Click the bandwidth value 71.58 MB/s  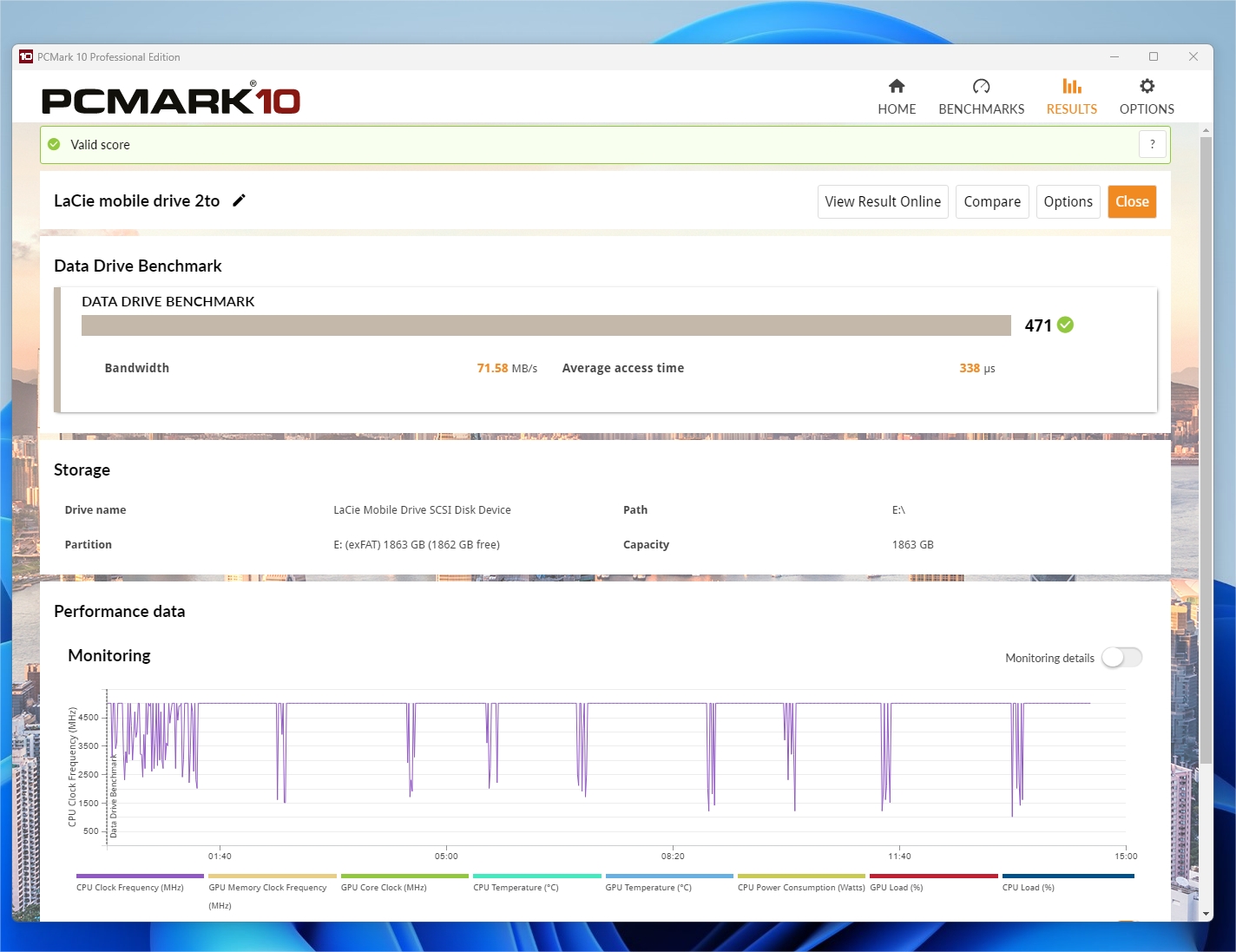(x=507, y=368)
